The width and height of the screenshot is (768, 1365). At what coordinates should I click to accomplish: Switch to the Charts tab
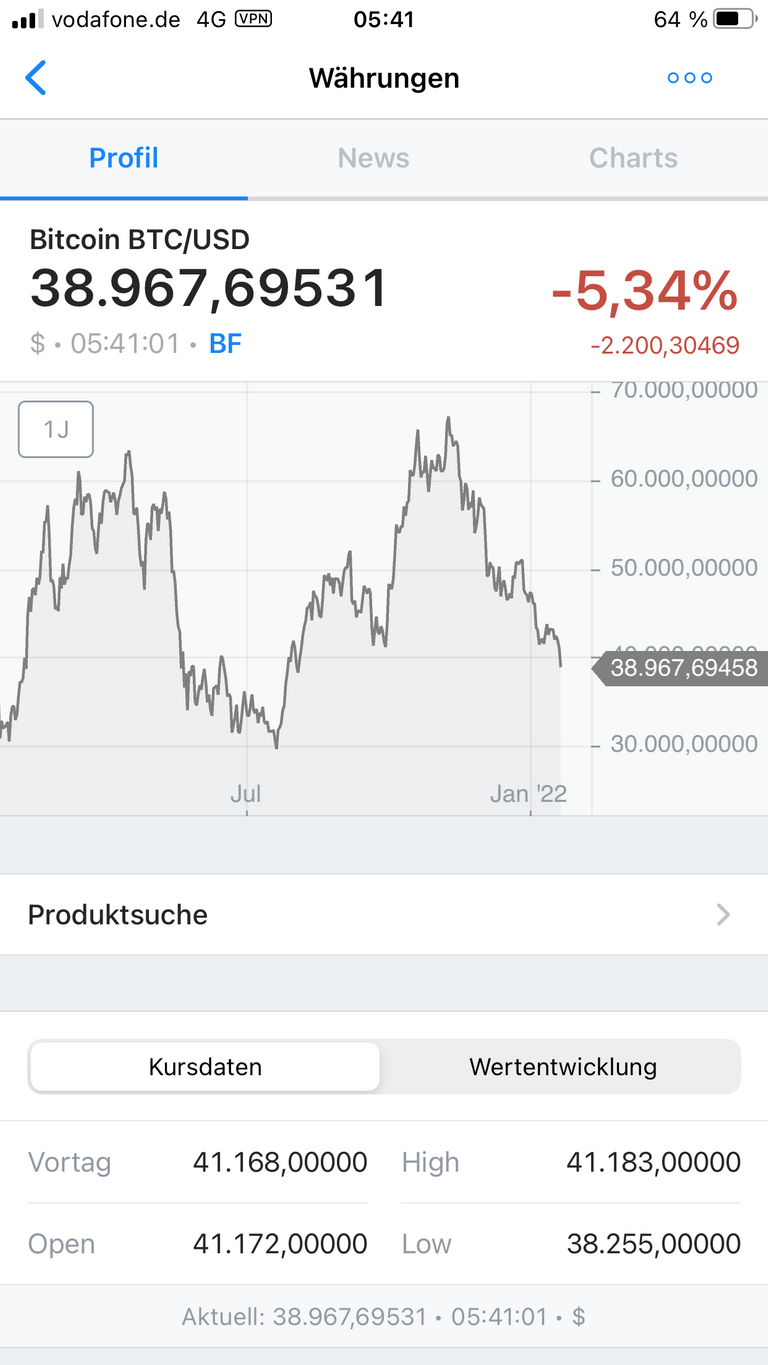[633, 158]
